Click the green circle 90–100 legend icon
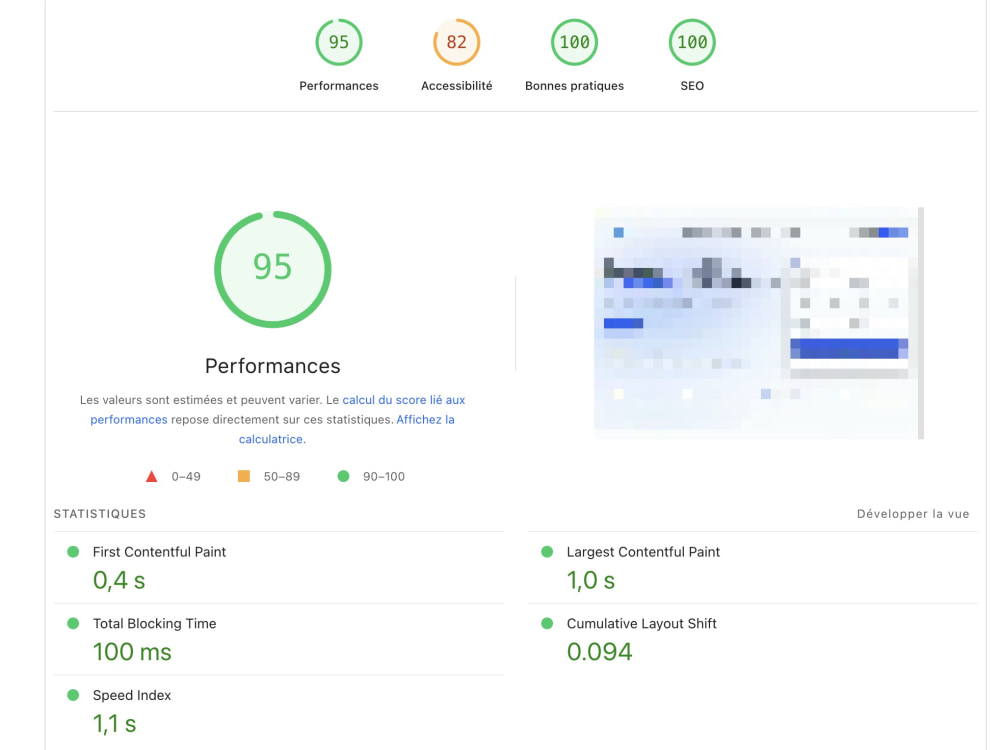Image resolution: width=1000 pixels, height=750 pixels. pos(343,476)
